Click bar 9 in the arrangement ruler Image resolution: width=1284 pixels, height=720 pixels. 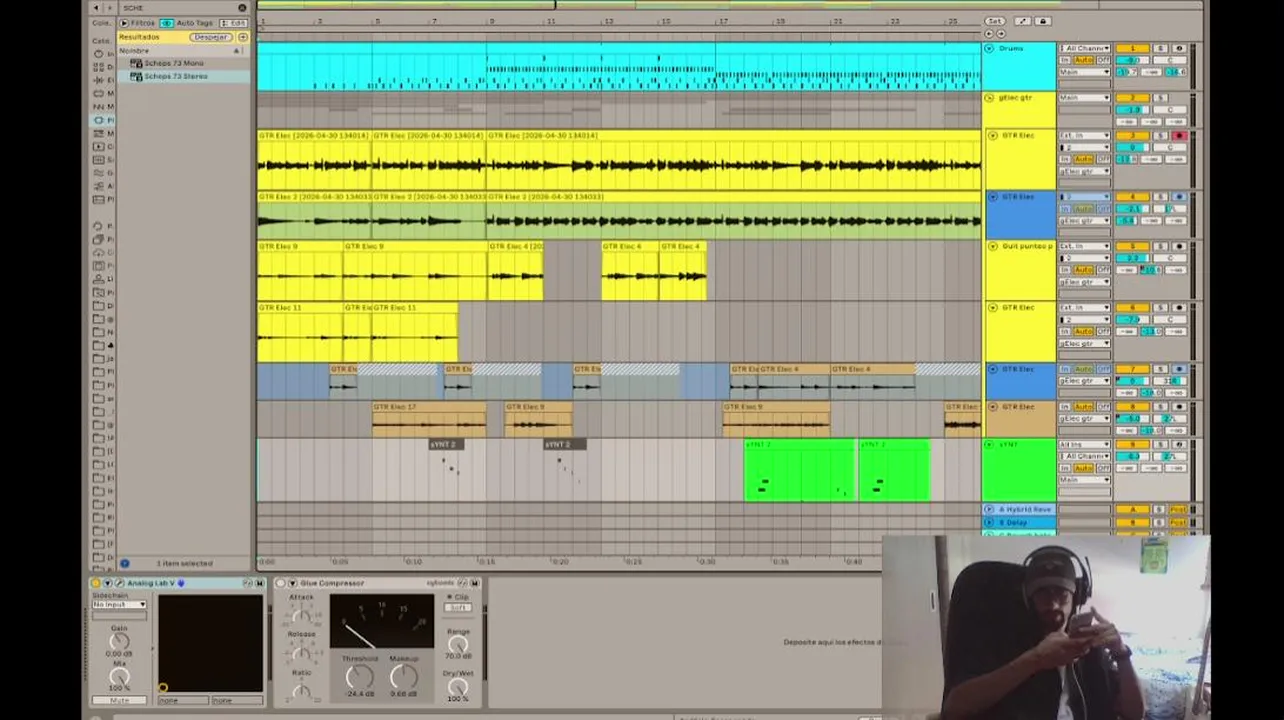pos(491,21)
